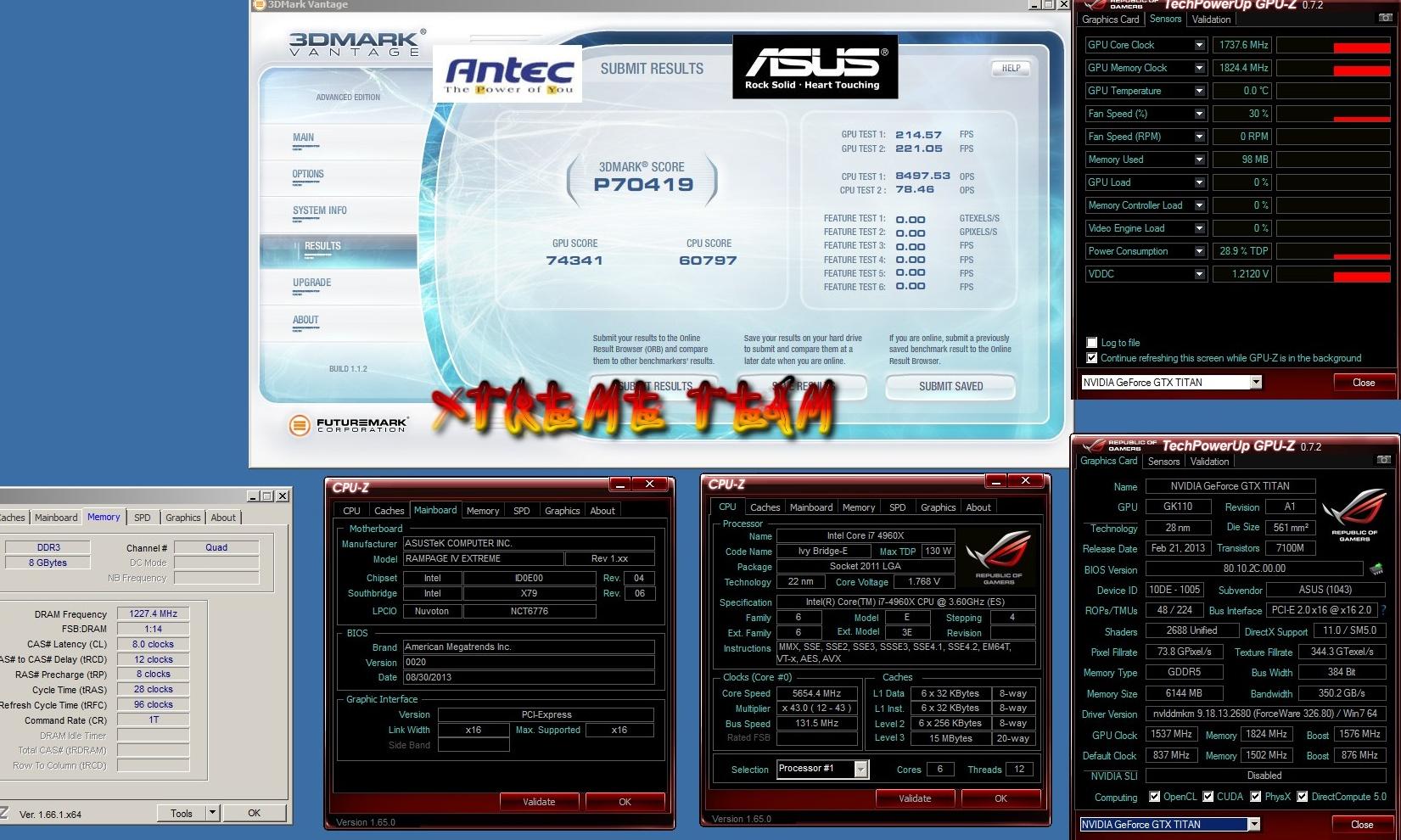
Task: Open Caches tab in CPU-Z processor window
Action: click(765, 507)
